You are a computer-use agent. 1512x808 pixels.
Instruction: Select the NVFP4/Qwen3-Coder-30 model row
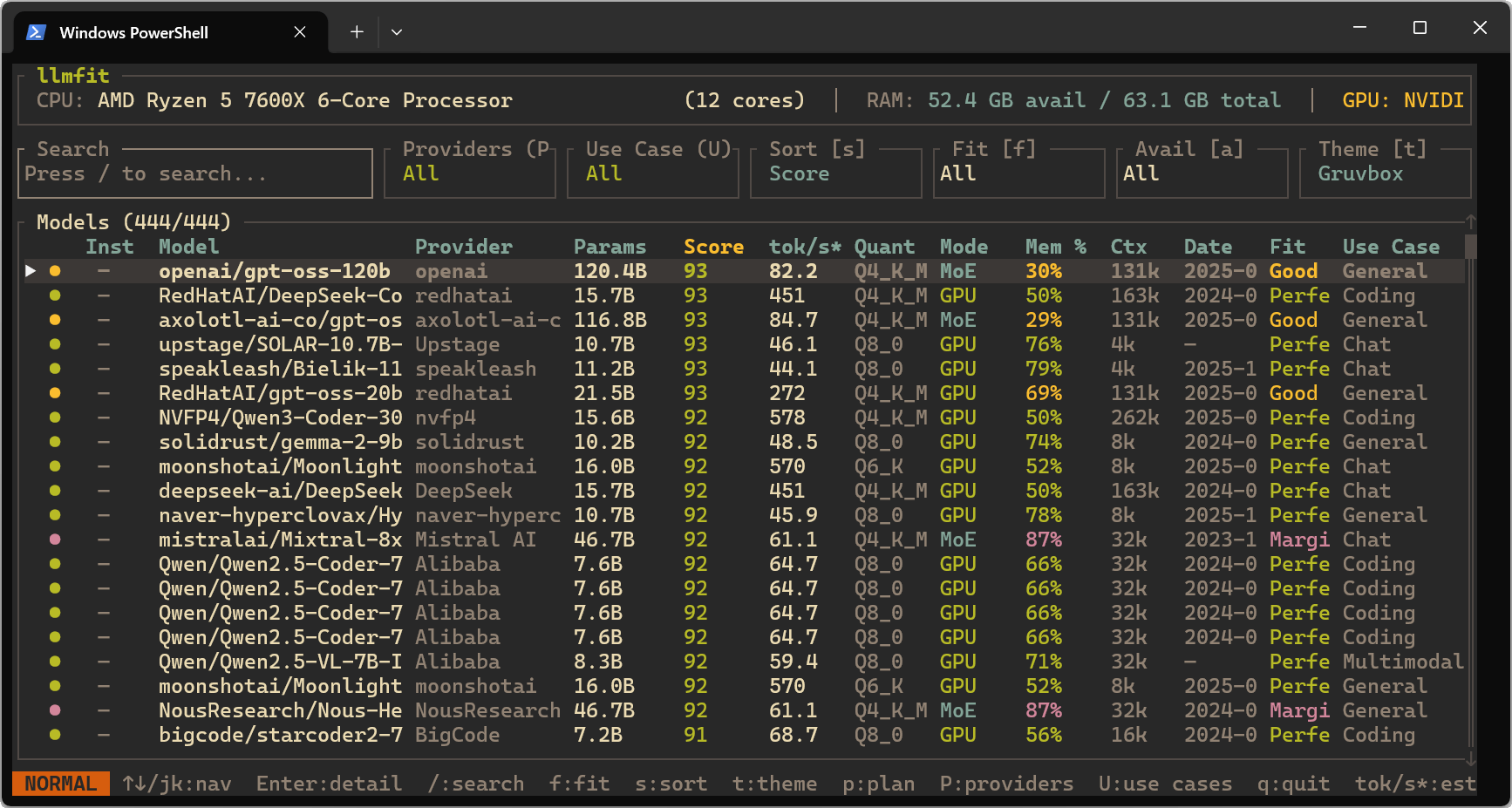tap(280, 418)
